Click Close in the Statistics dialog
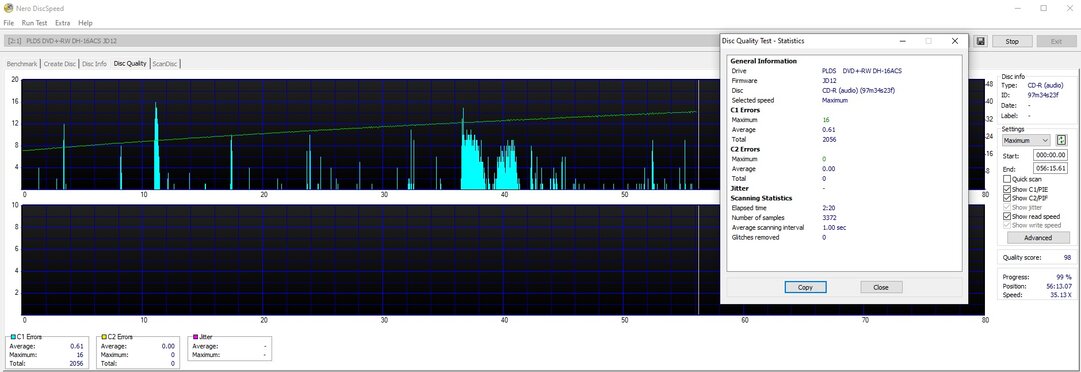The height and width of the screenshot is (372, 1081). click(881, 287)
